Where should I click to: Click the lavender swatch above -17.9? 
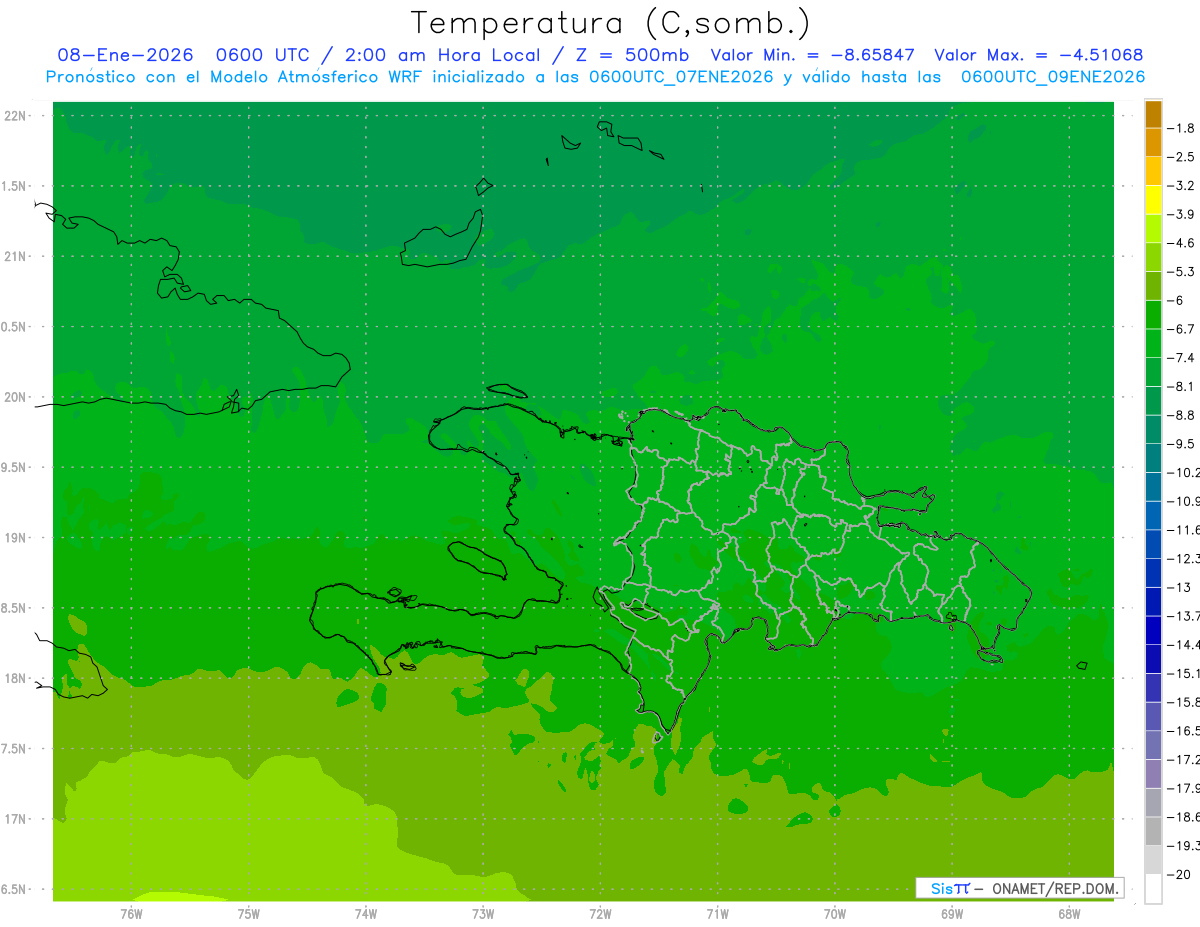coord(1153,774)
